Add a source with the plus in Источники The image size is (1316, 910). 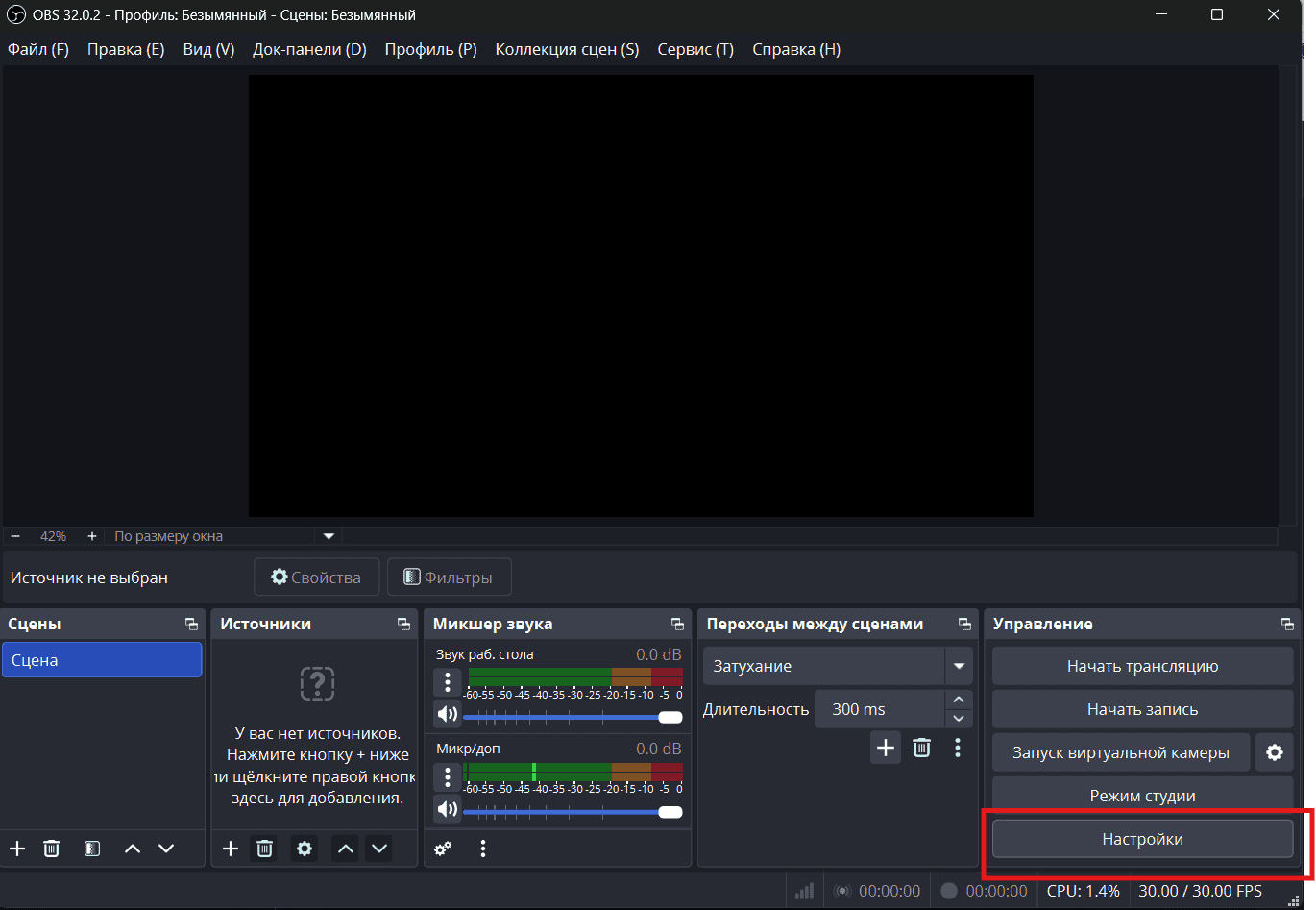pos(231,849)
